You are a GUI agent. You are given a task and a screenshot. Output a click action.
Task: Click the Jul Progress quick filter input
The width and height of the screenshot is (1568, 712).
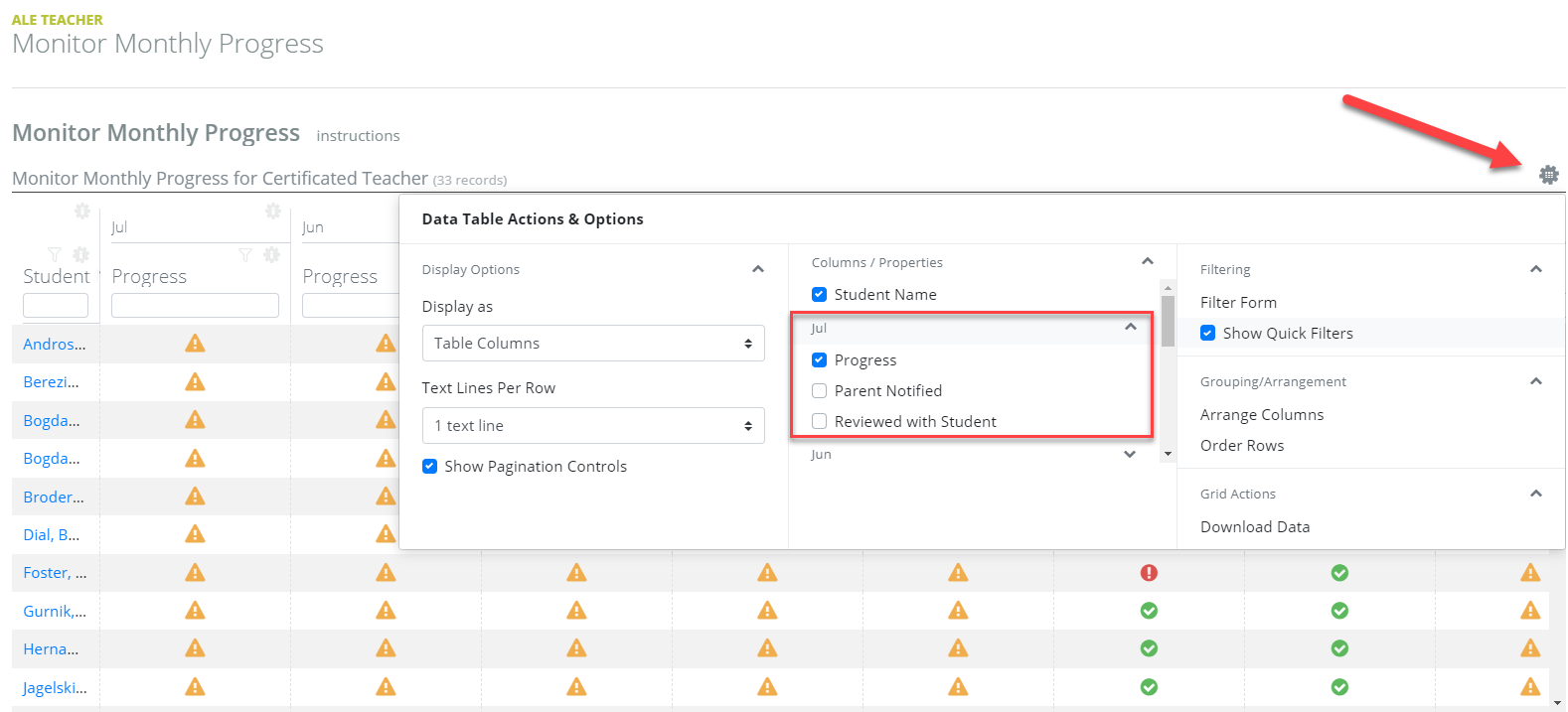tap(195, 305)
